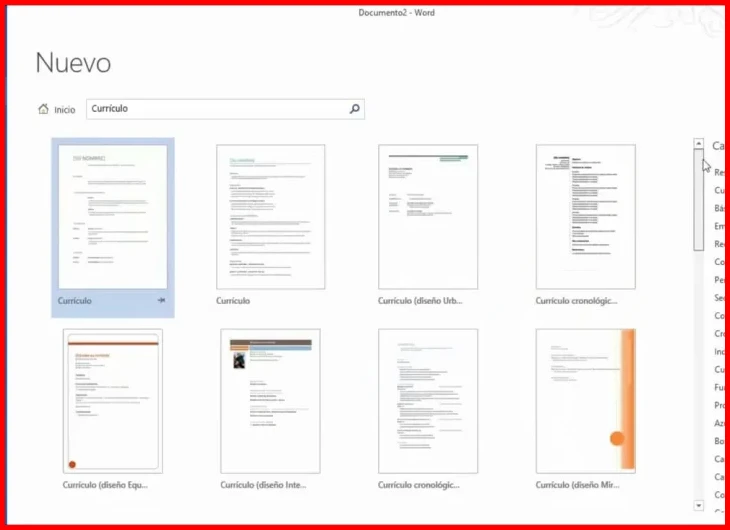This screenshot has width=730, height=530.
Task: Select the Currículo (diseño Urb... template thumbnail
Action: pyautogui.click(x=428, y=217)
